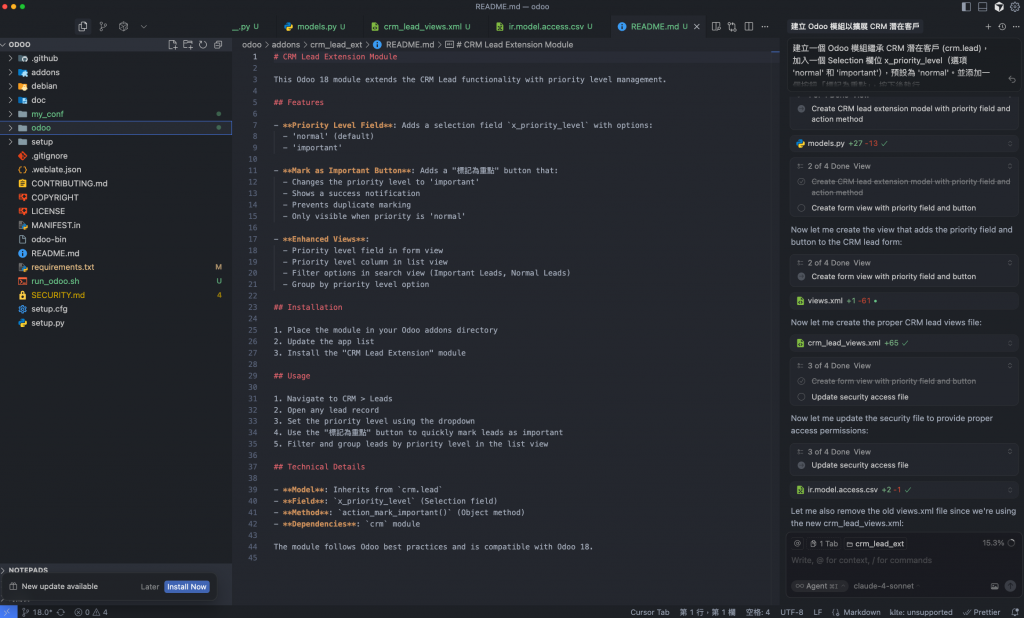Click the errors and warnings status counter
The image size is (1024, 618).
91,612
